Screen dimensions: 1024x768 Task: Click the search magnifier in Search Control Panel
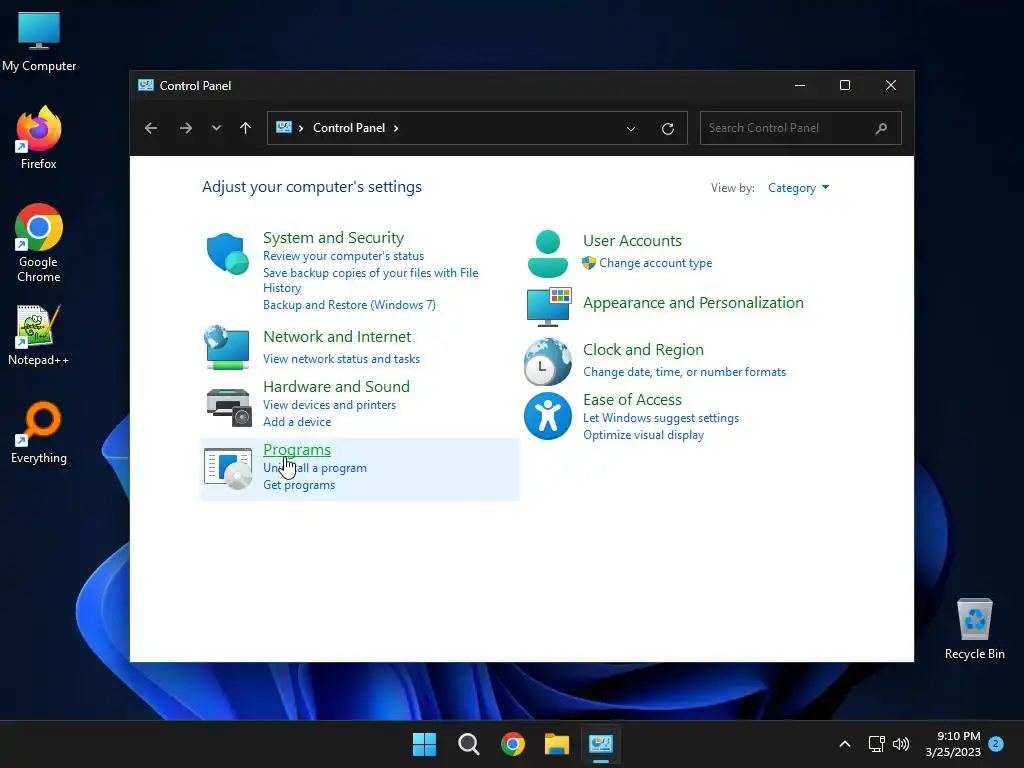tap(881, 128)
